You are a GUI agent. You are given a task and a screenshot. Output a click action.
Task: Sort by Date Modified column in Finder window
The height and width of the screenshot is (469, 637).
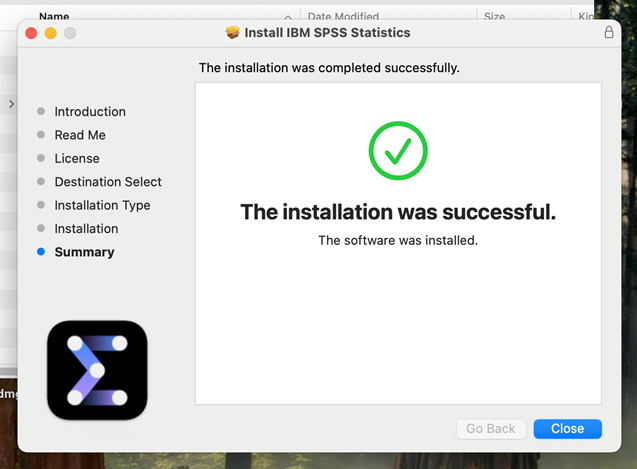tap(343, 16)
